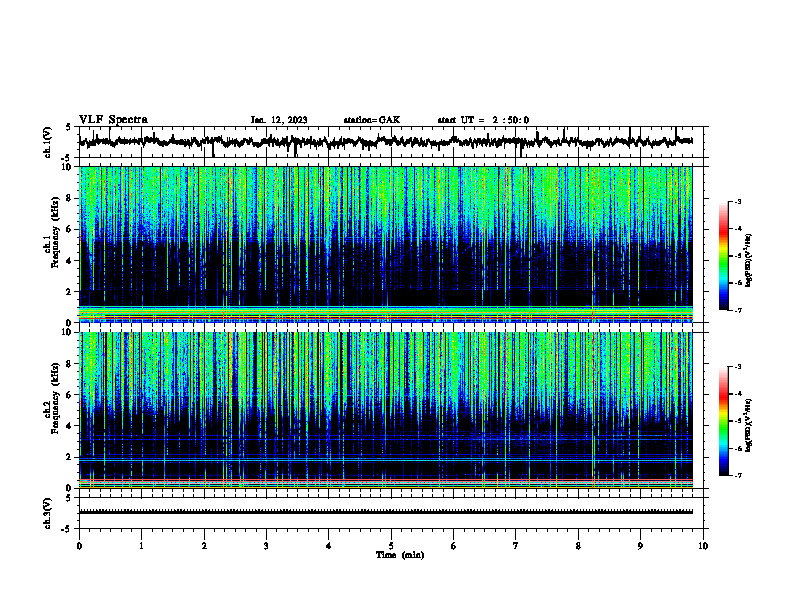Click inside the ch.1 spectrogram panel
Viewport: 792px width, 612px height.
[x=385, y=244]
